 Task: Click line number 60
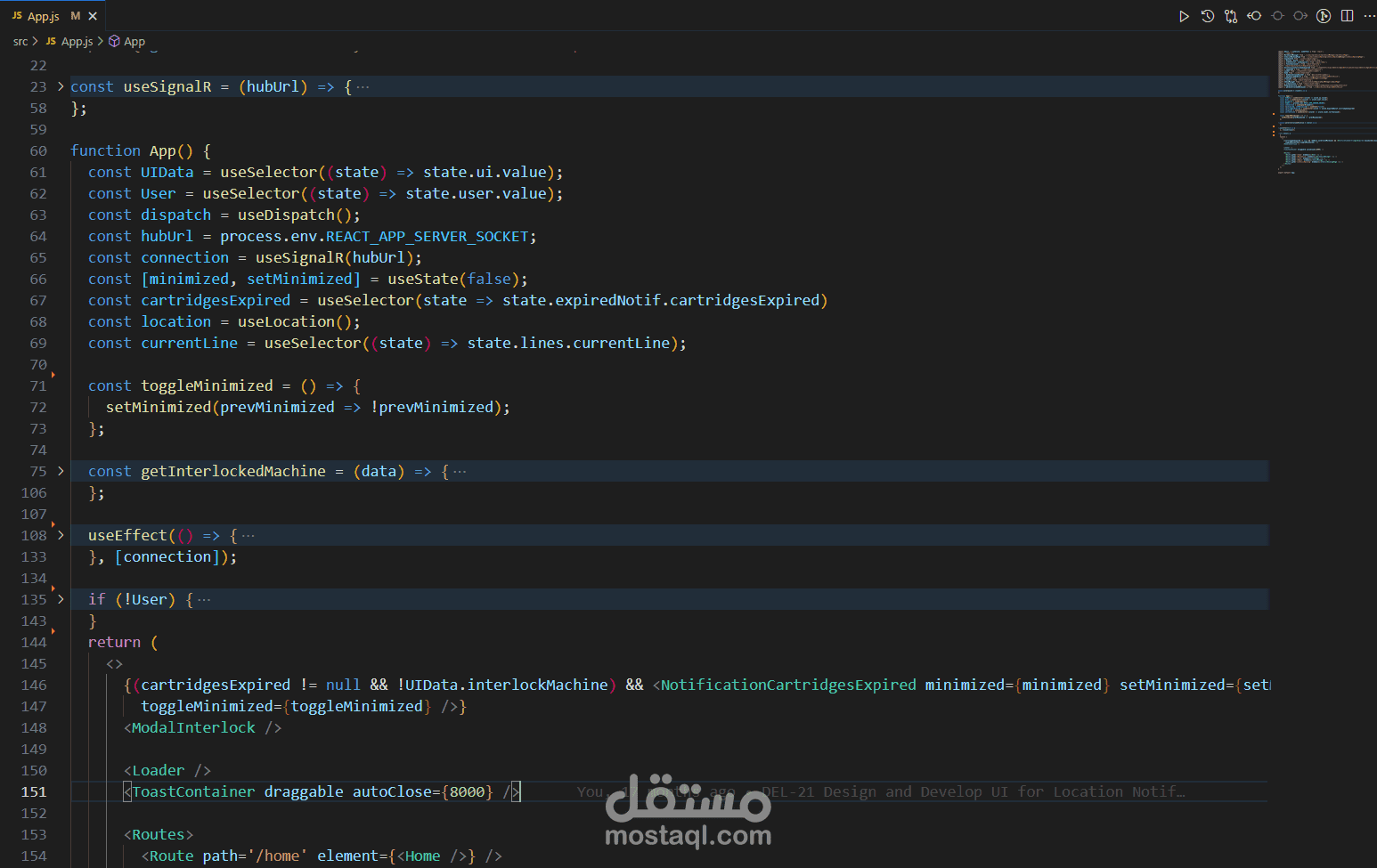pos(38,151)
